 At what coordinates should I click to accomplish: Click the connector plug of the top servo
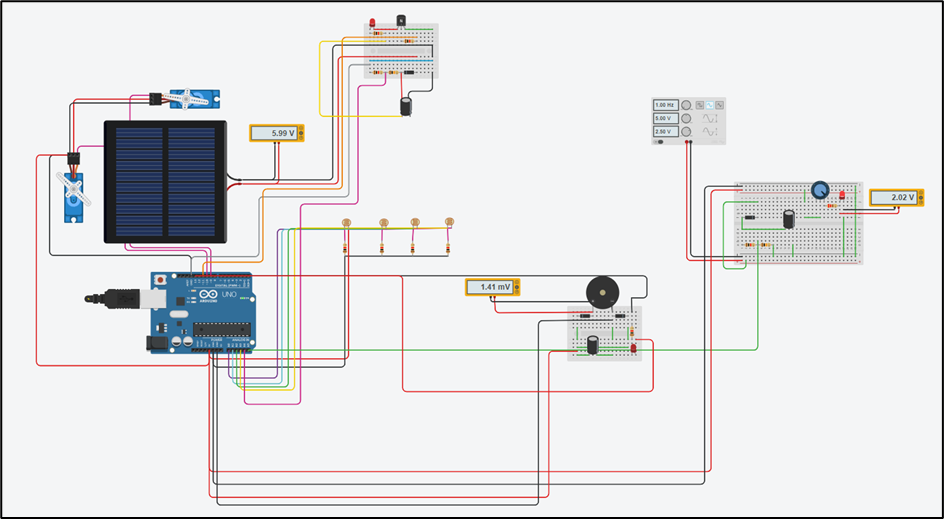155,97
